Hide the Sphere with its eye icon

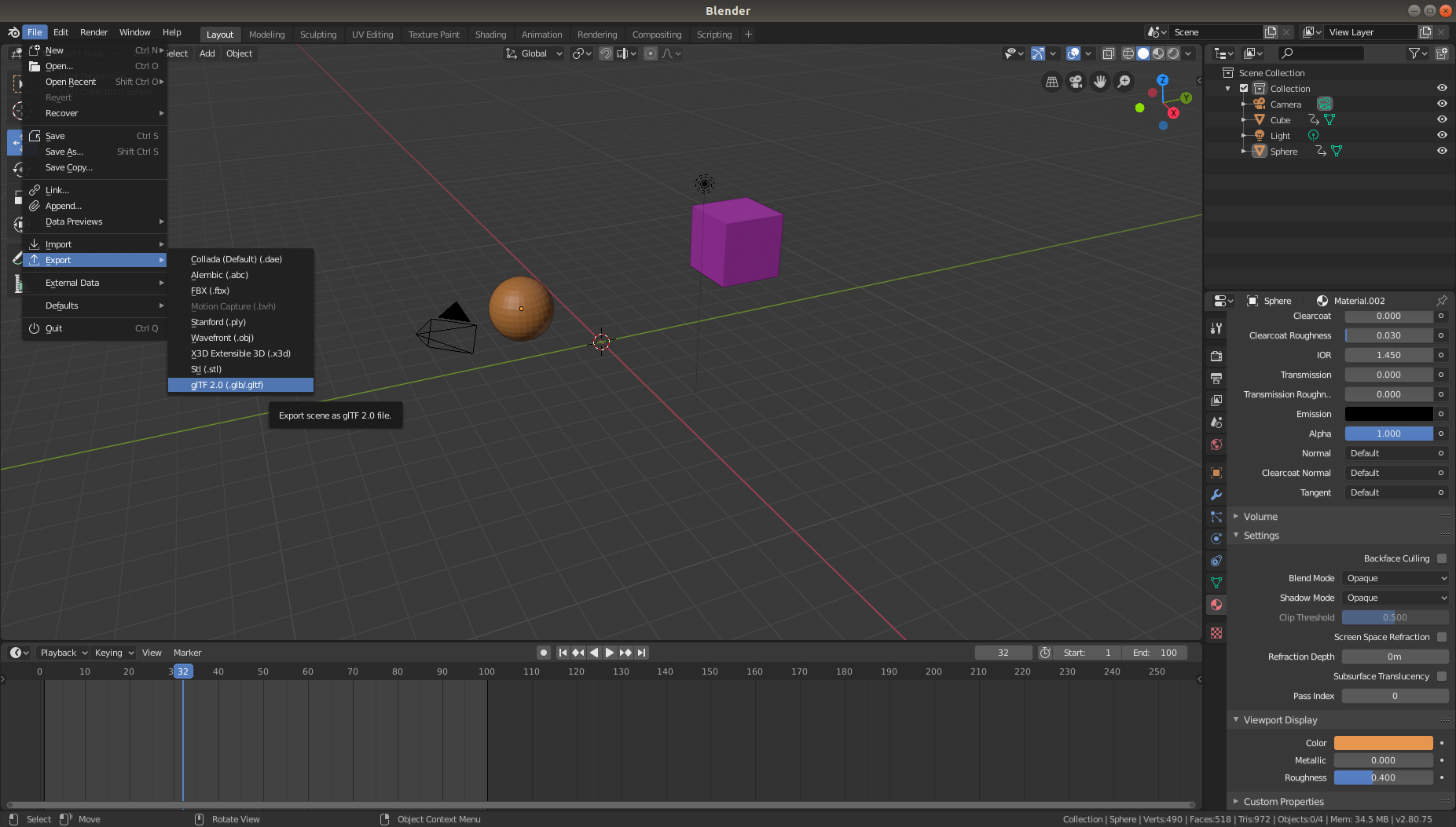pyautogui.click(x=1442, y=151)
